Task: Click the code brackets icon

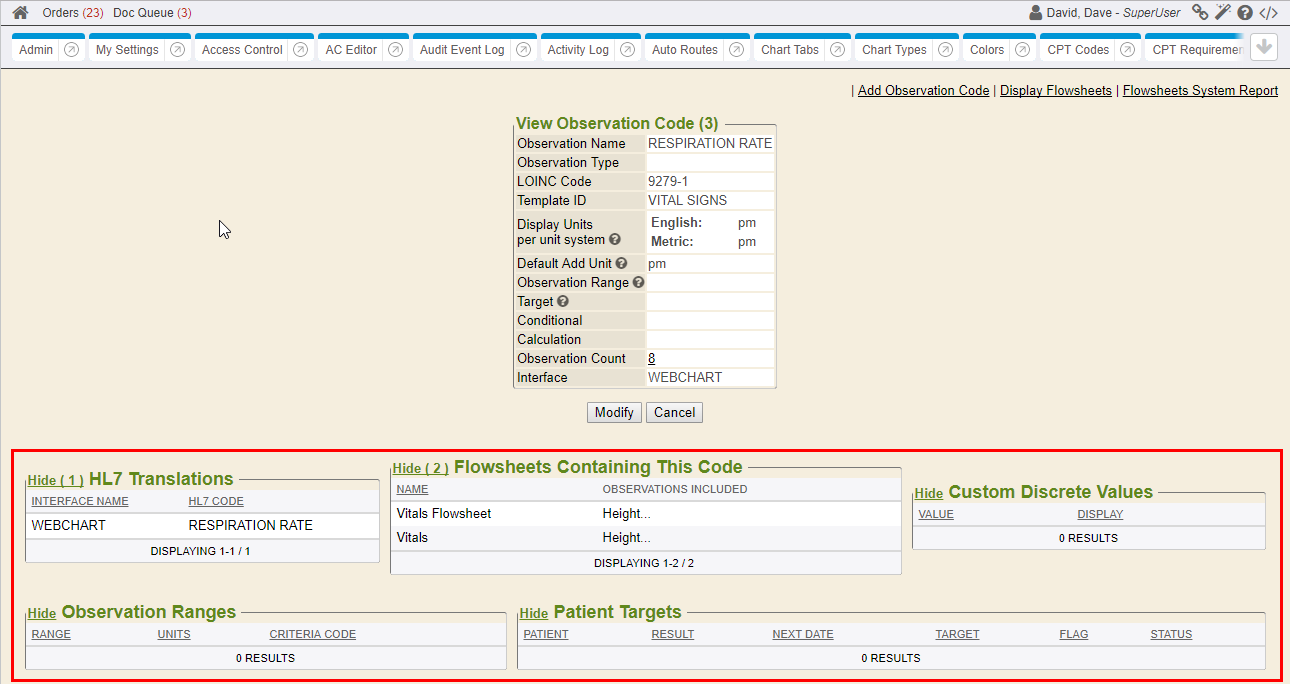Action: [x=1268, y=13]
